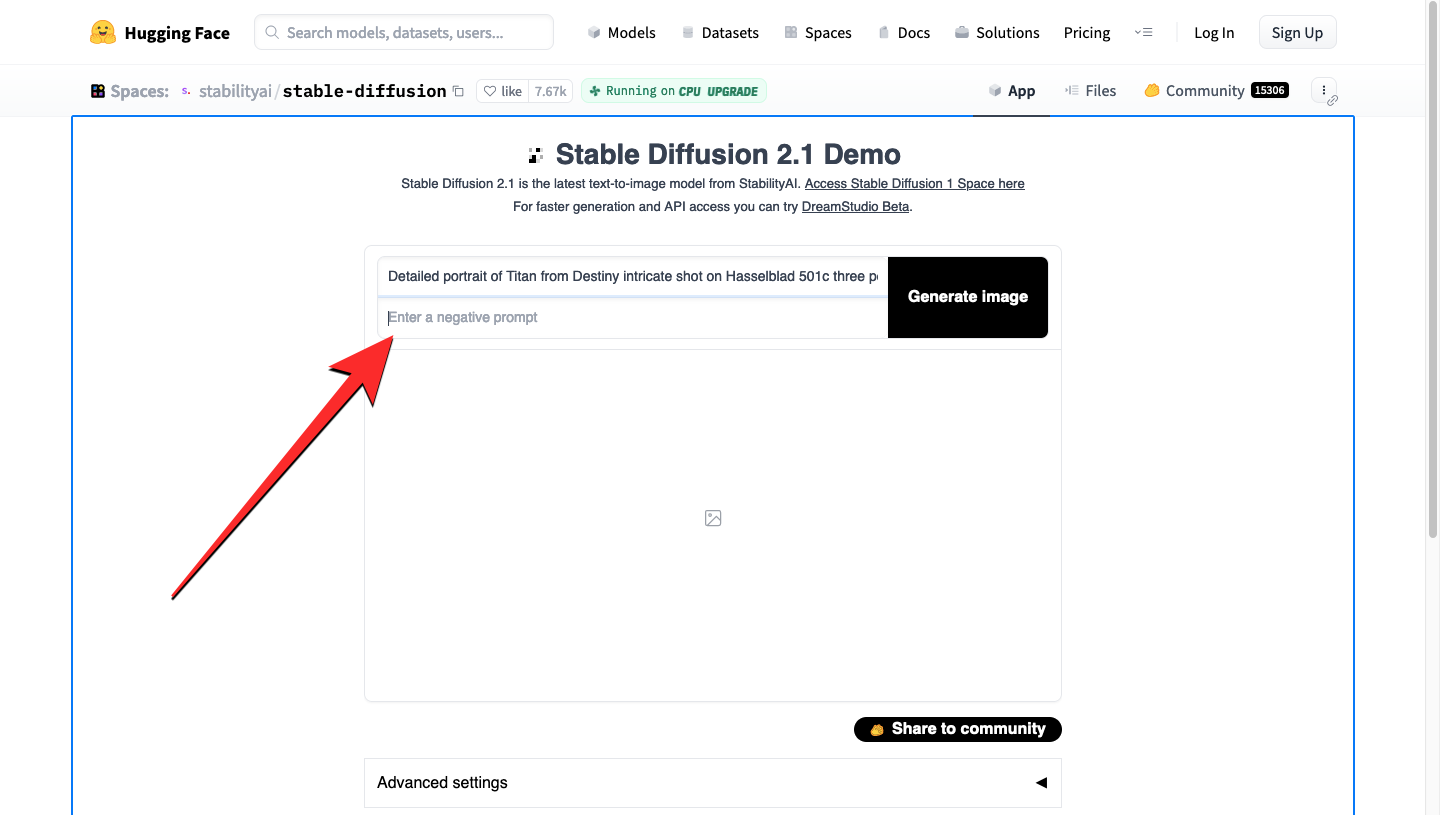Like the stable-diffusion space
This screenshot has width=1440, height=815.
[503, 91]
